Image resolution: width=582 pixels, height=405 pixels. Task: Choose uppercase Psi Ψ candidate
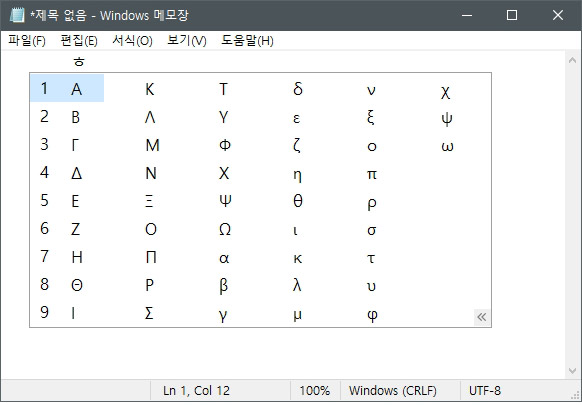[225, 201]
